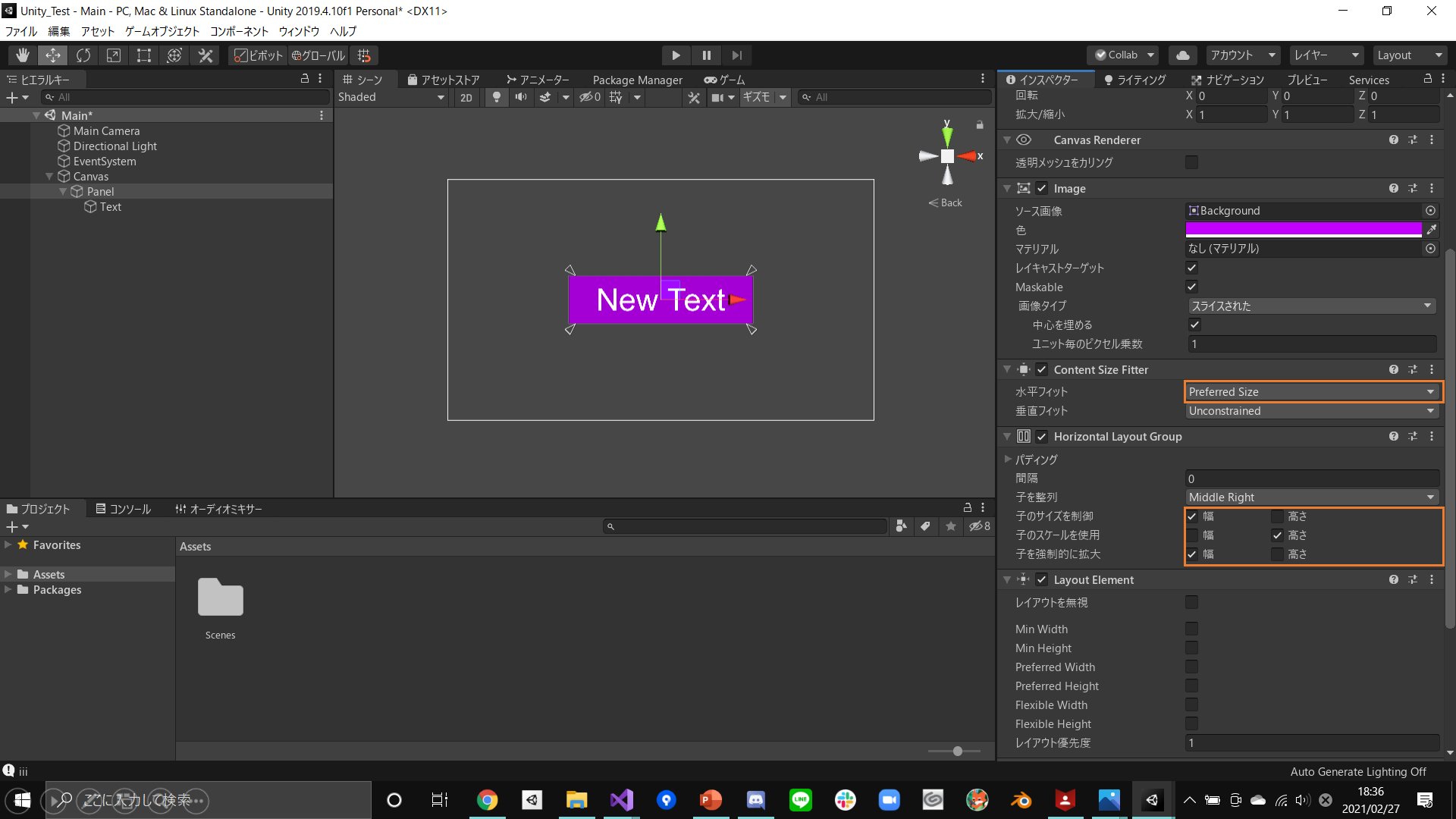
Task: Click the Pause button
Action: [706, 55]
